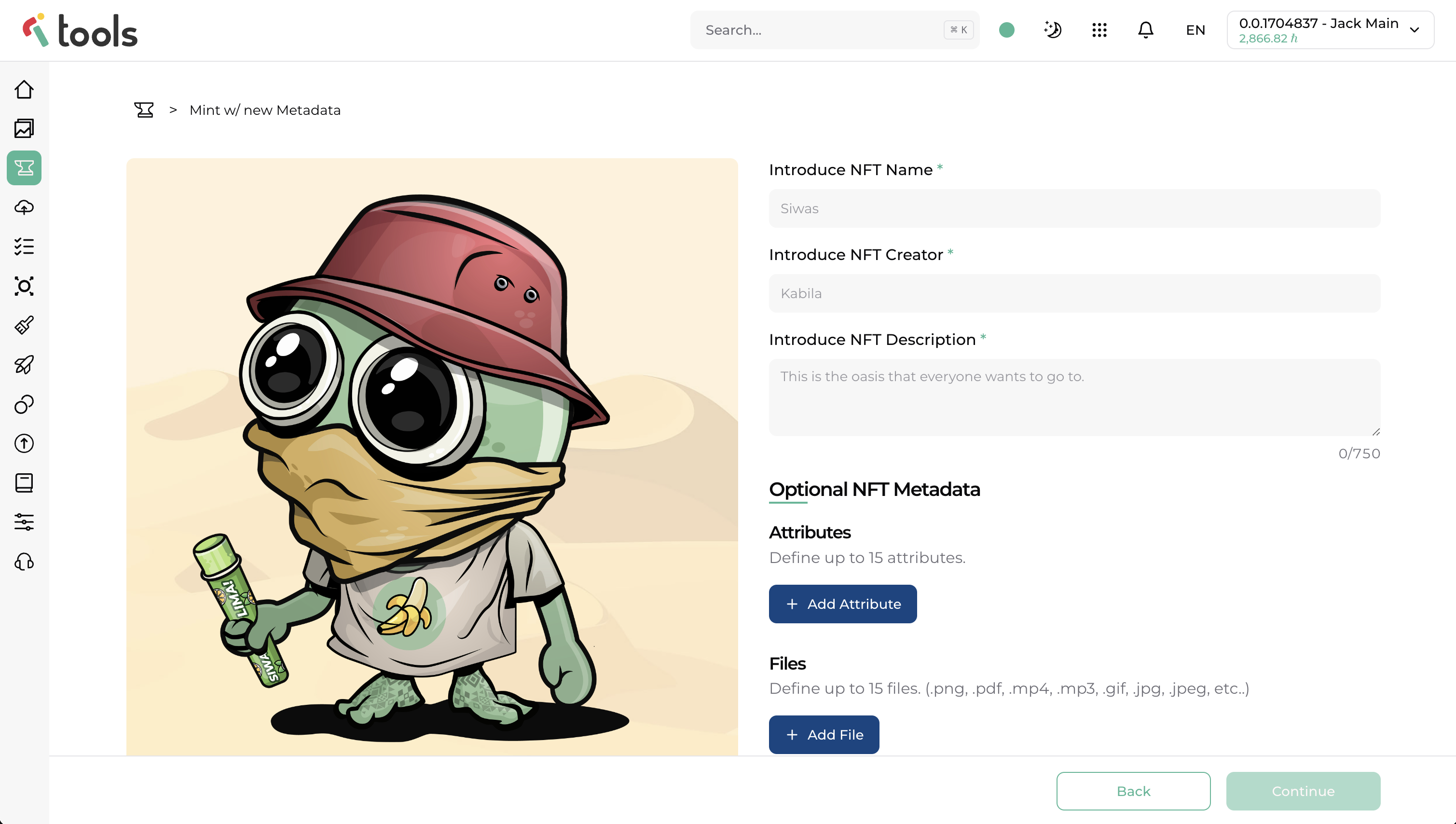The width and height of the screenshot is (1456, 824).
Task: Open the sliders settings sidebar icon
Action: tap(24, 522)
